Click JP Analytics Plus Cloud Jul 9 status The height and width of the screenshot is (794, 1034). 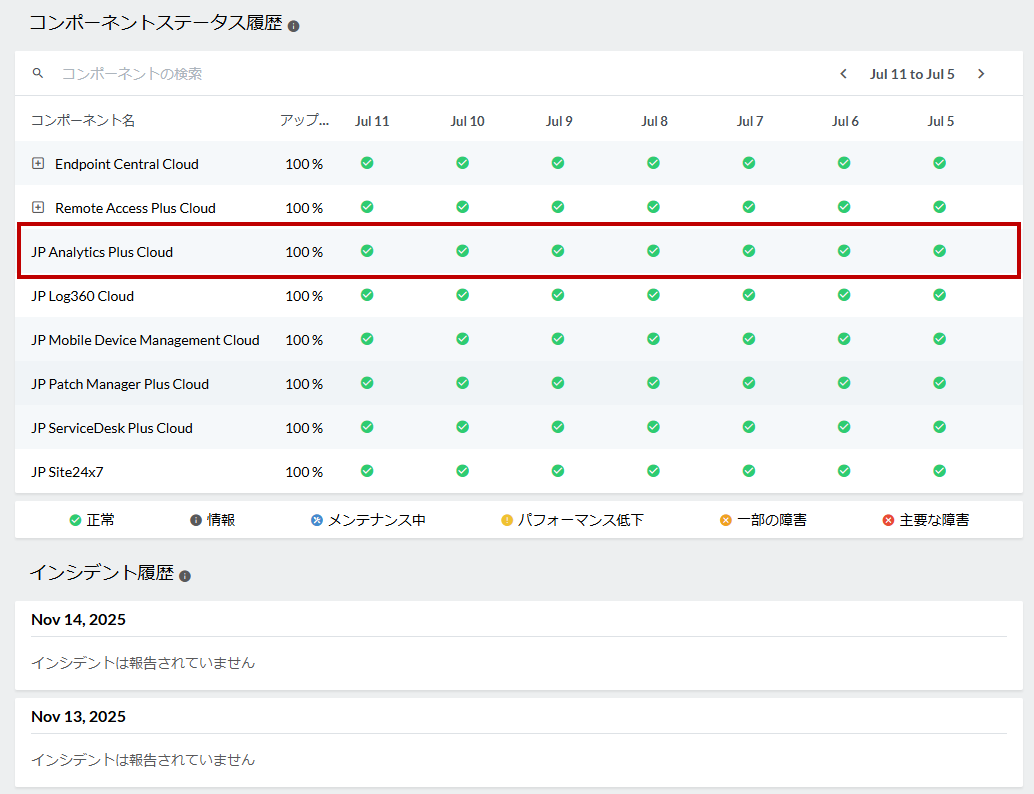558,251
